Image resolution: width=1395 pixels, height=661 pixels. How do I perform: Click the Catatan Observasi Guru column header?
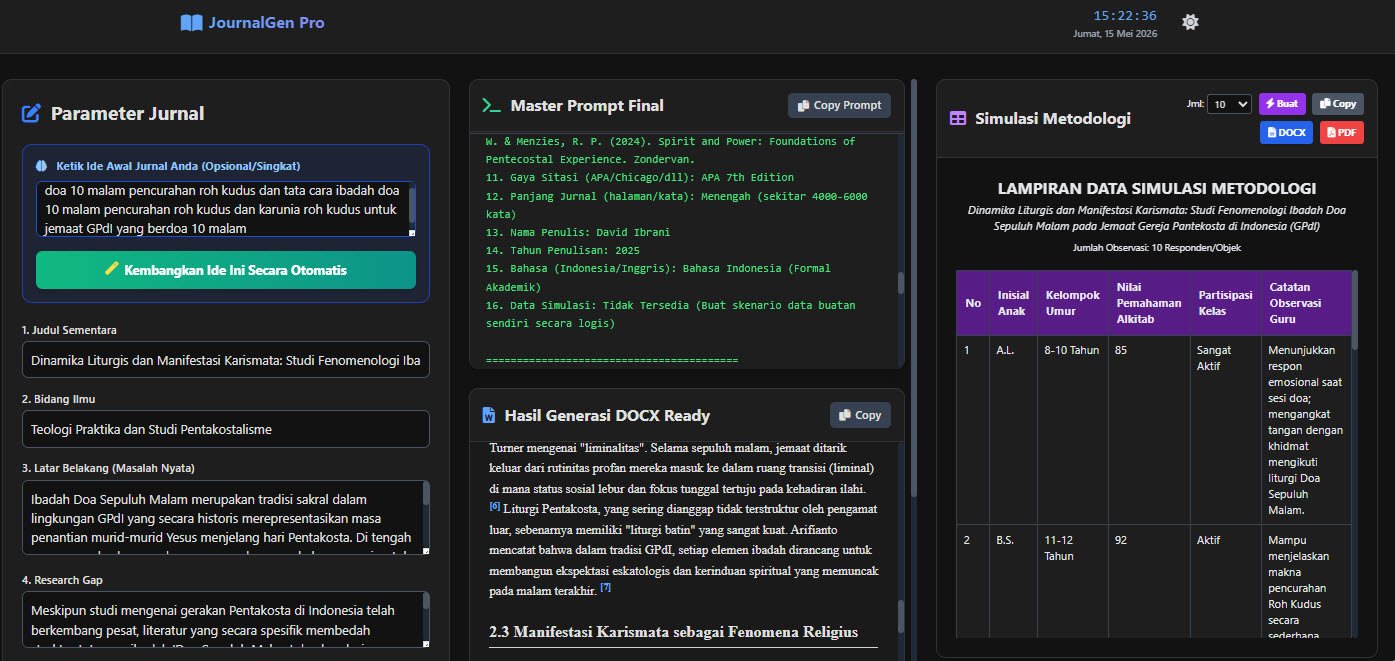click(x=1305, y=302)
